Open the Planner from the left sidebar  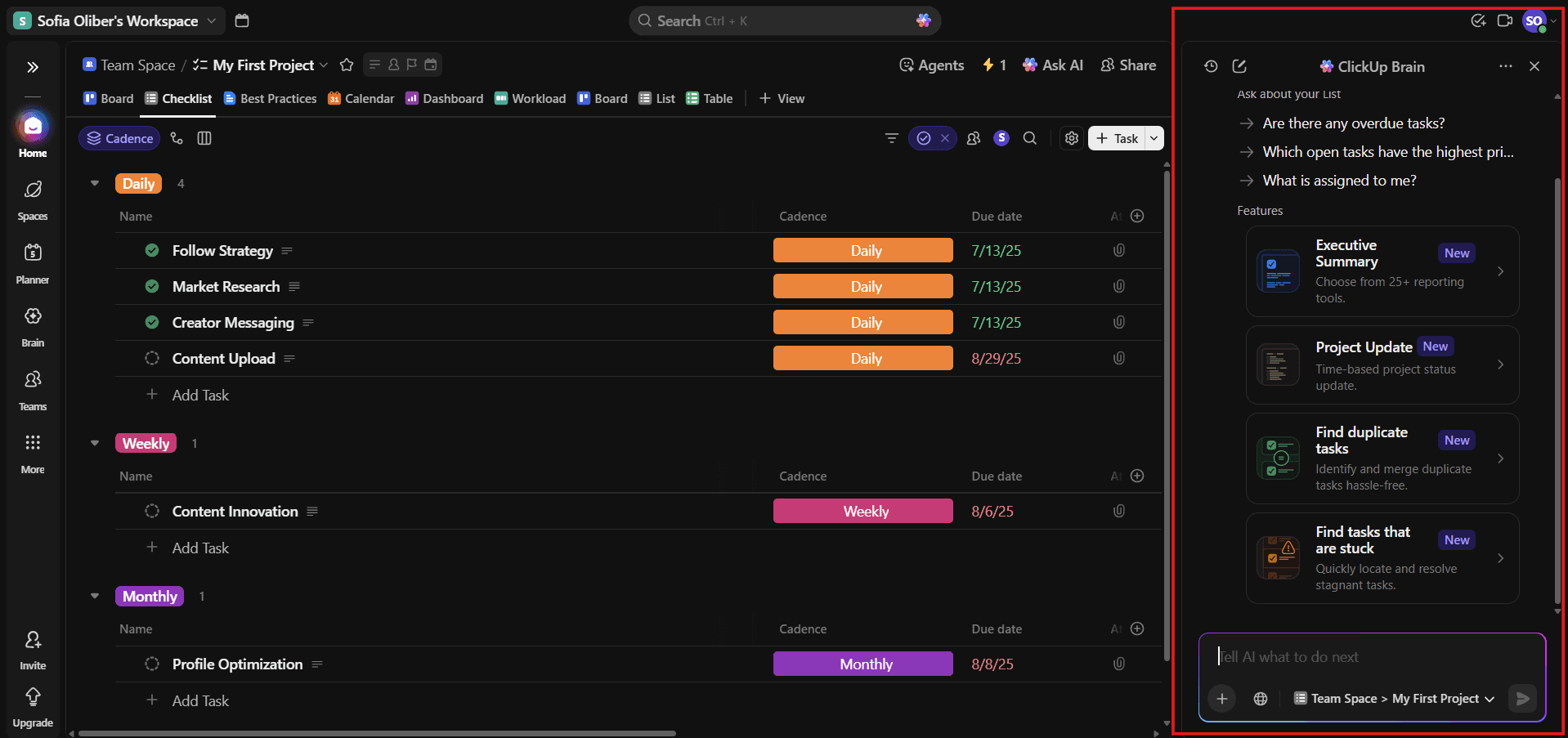[33, 262]
